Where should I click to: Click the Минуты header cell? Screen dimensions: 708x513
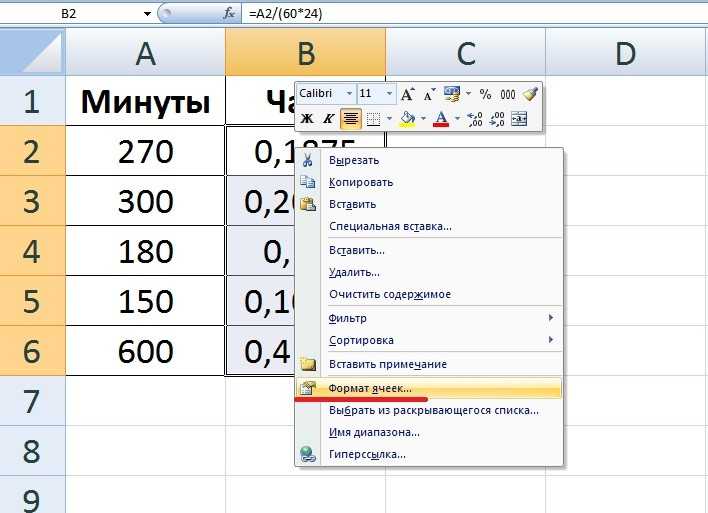pyautogui.click(x=145, y=101)
